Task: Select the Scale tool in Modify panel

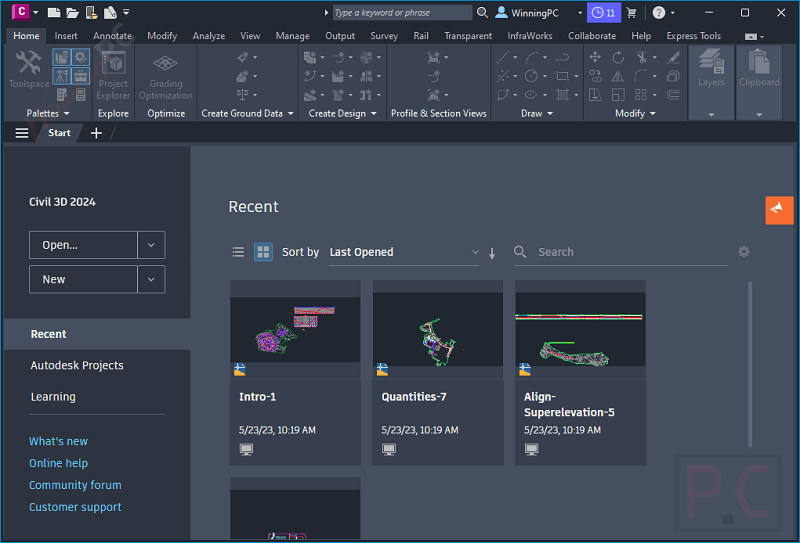Action: (618, 95)
